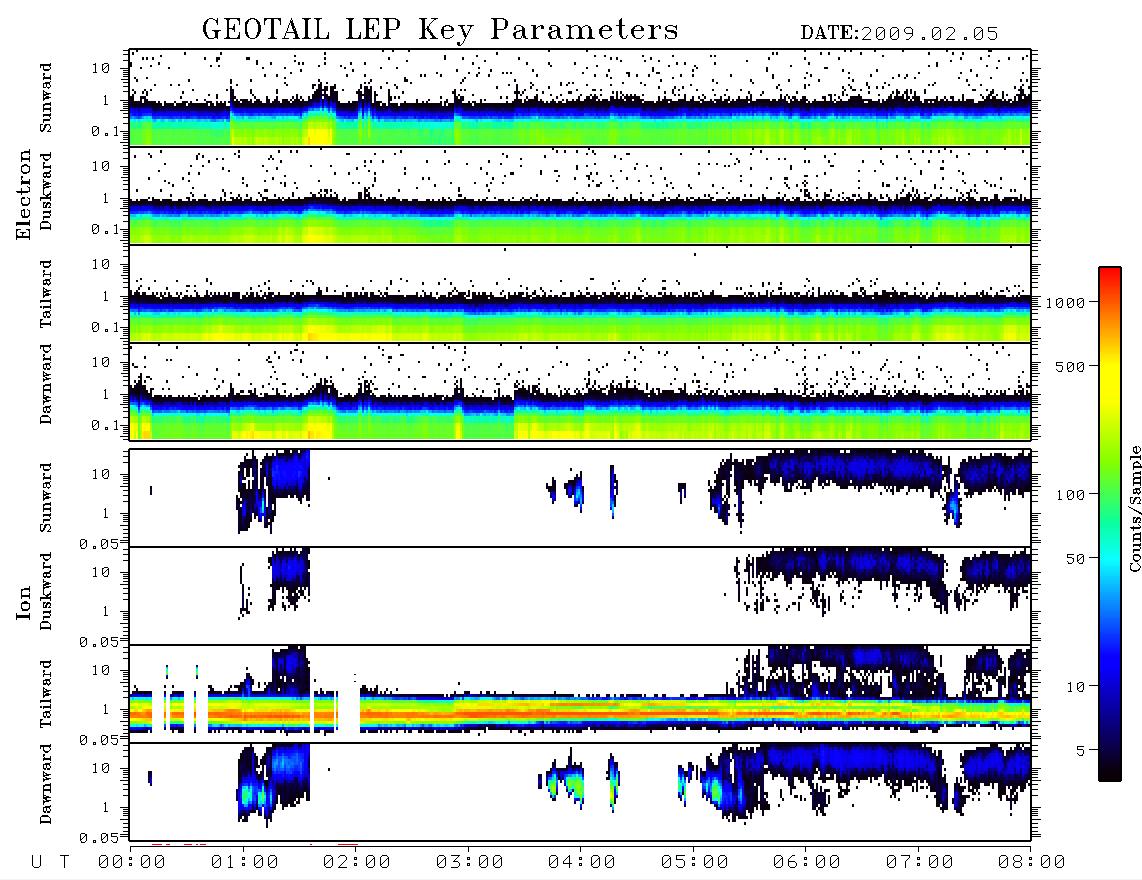
Task: Click the '500' colorbar value
Action: coord(1071,366)
